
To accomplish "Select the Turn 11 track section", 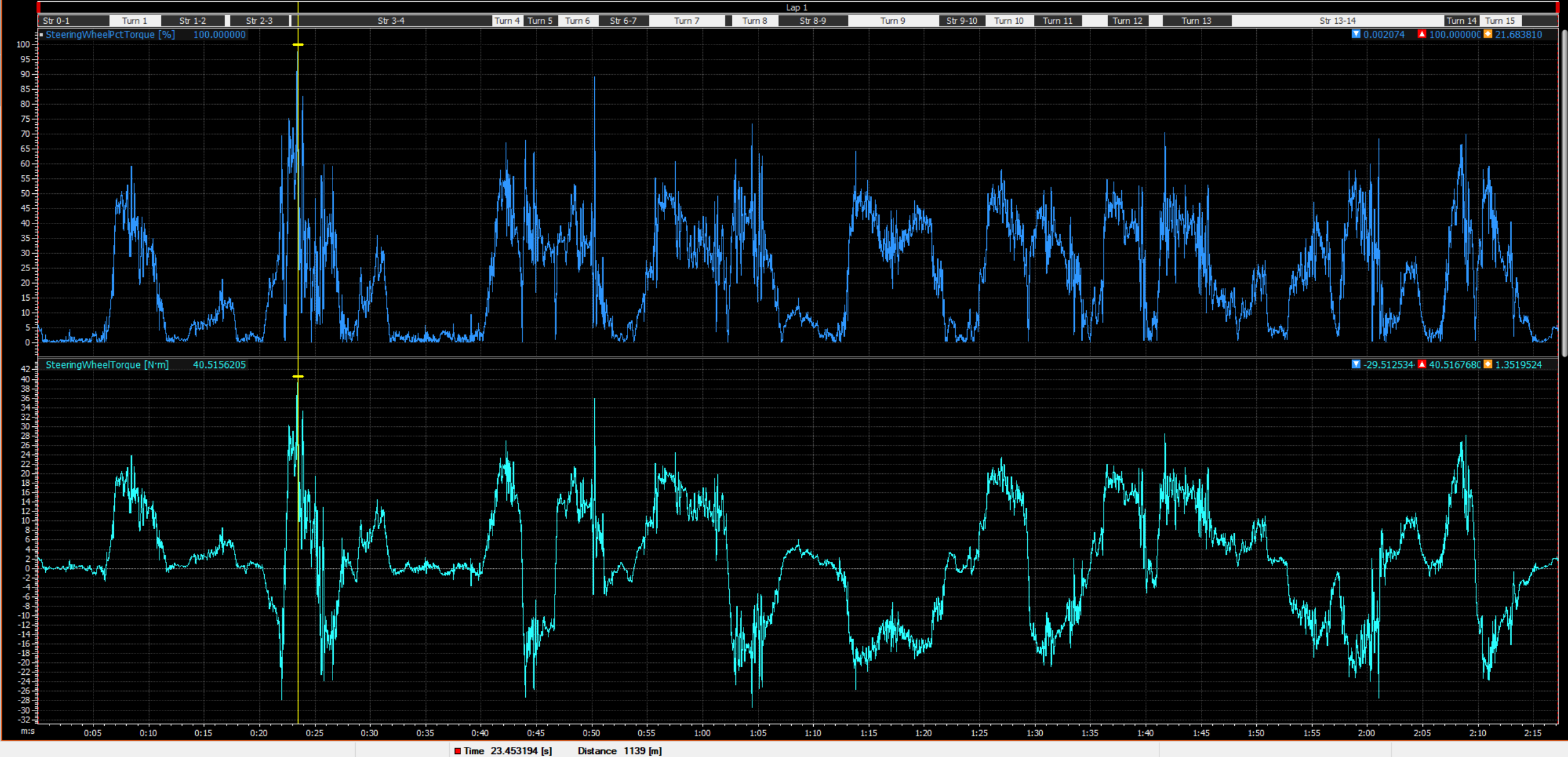I will pos(1058,21).
